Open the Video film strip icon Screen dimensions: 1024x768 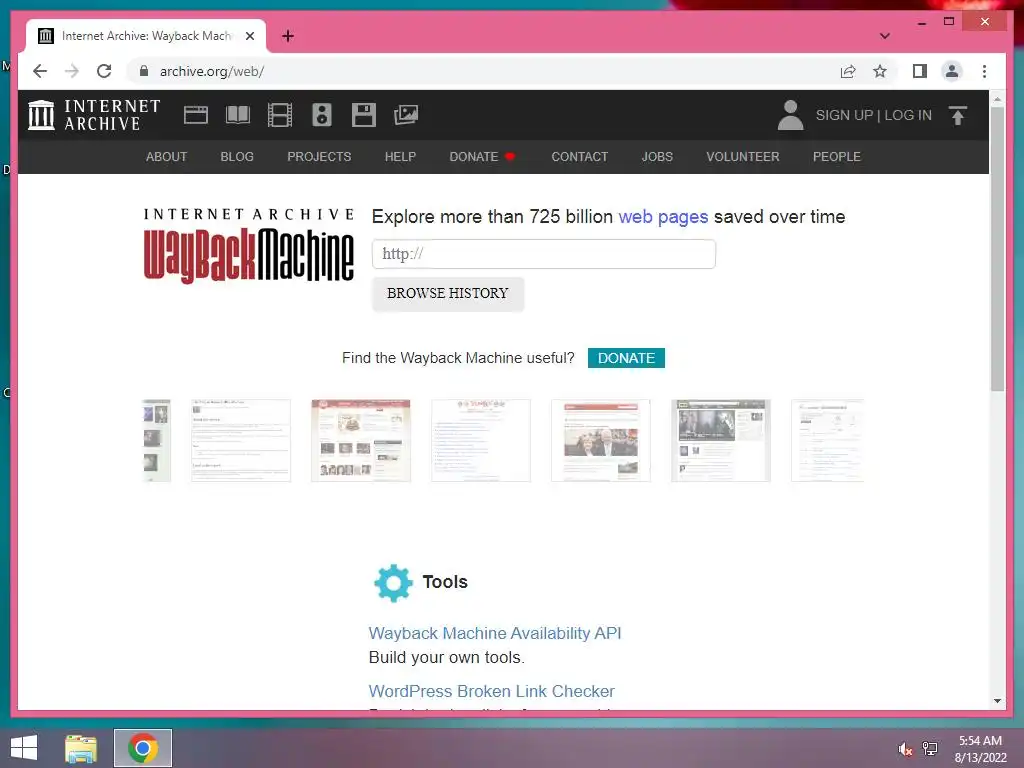pos(280,115)
